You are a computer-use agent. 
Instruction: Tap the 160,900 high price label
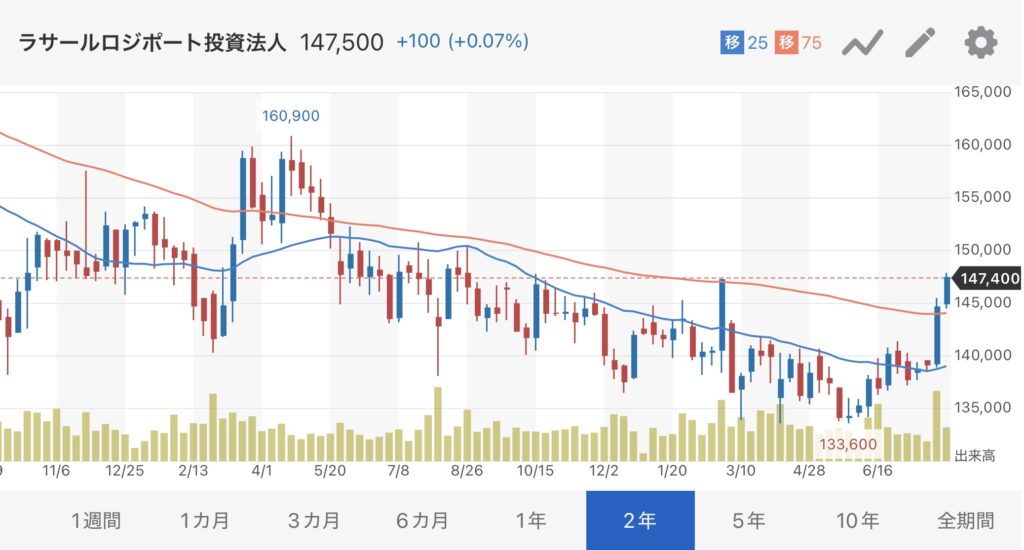pos(291,116)
